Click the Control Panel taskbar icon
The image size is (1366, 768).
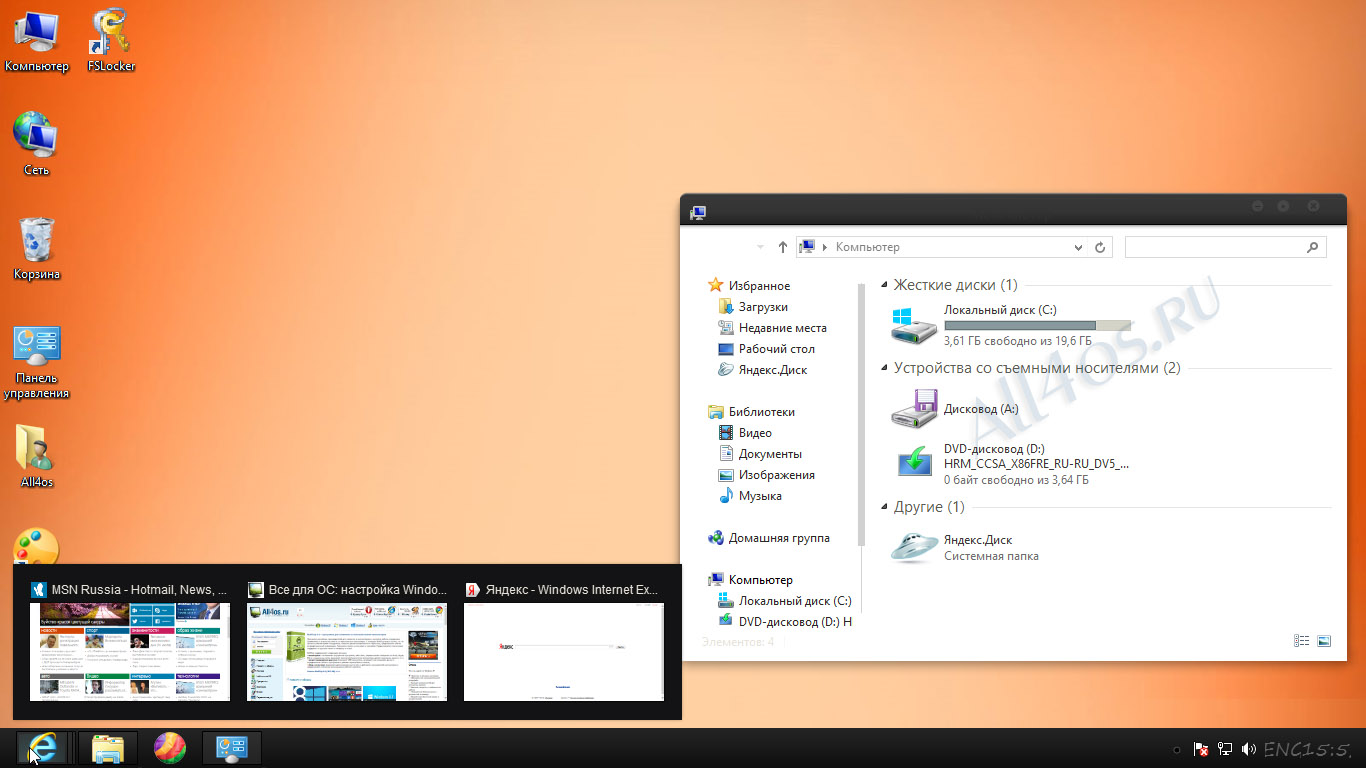pos(232,748)
